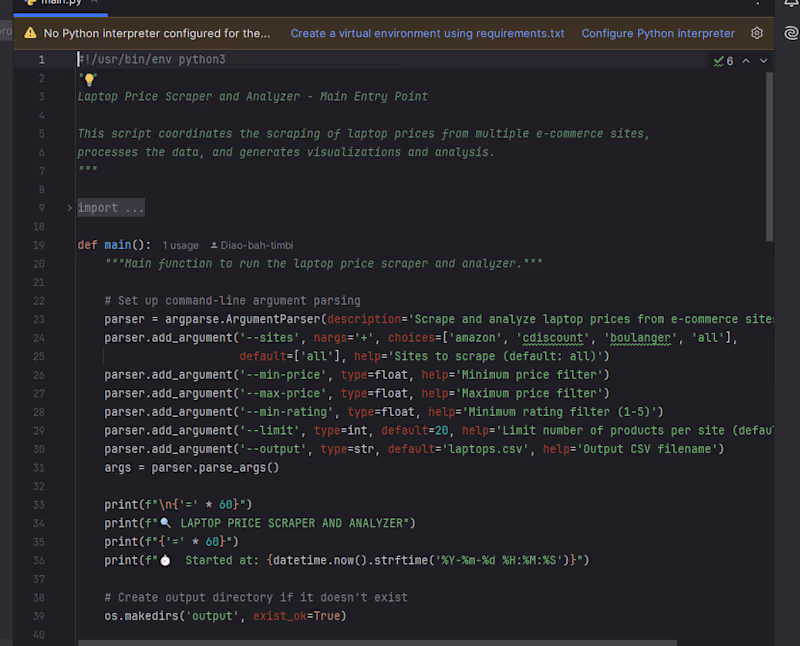
Task: Click the person icon beside Diao-bah-timbi
Action: pyautogui.click(x=214, y=245)
